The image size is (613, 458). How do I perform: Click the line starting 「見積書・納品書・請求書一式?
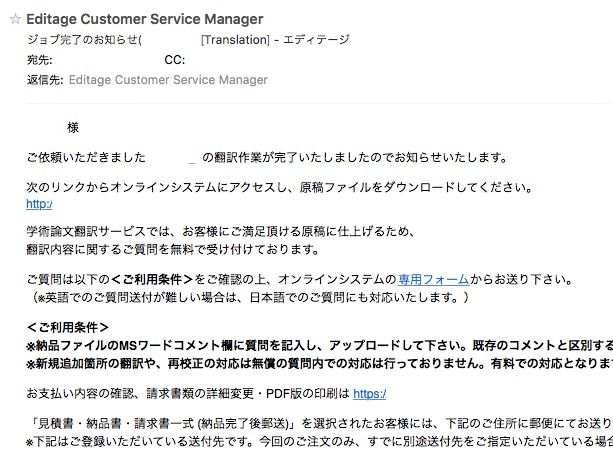(319, 423)
